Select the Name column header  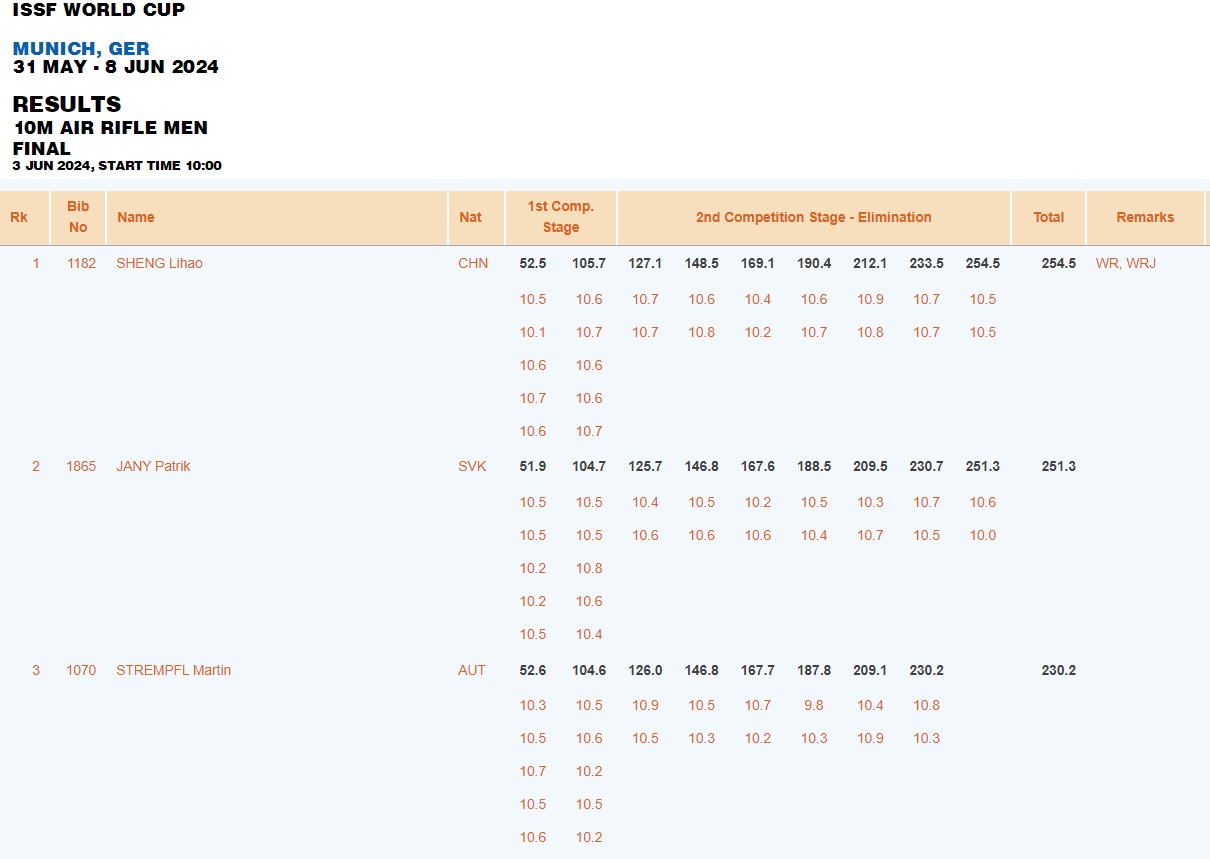click(x=136, y=217)
